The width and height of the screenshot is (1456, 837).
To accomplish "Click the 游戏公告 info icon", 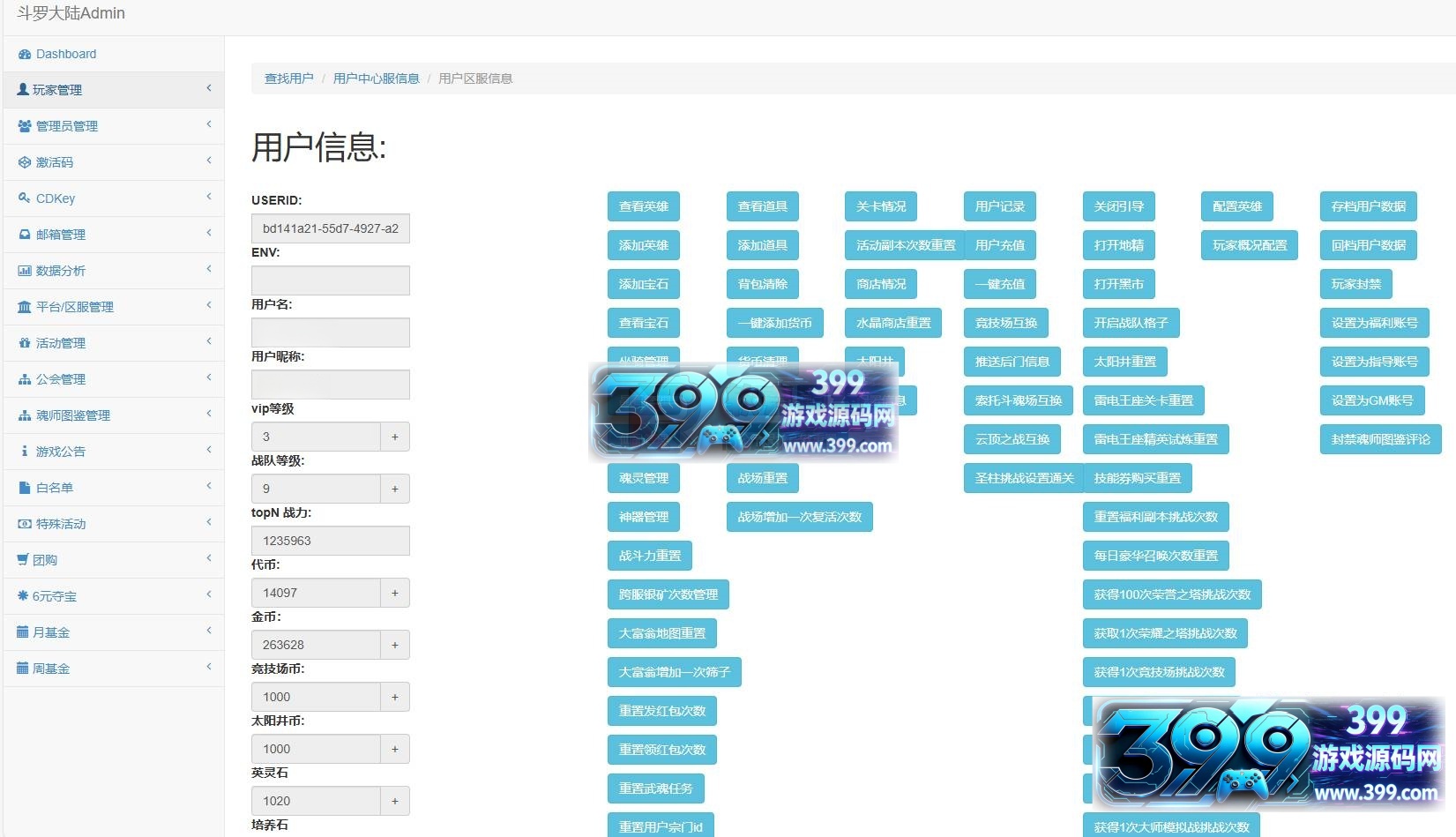I will click(25, 452).
